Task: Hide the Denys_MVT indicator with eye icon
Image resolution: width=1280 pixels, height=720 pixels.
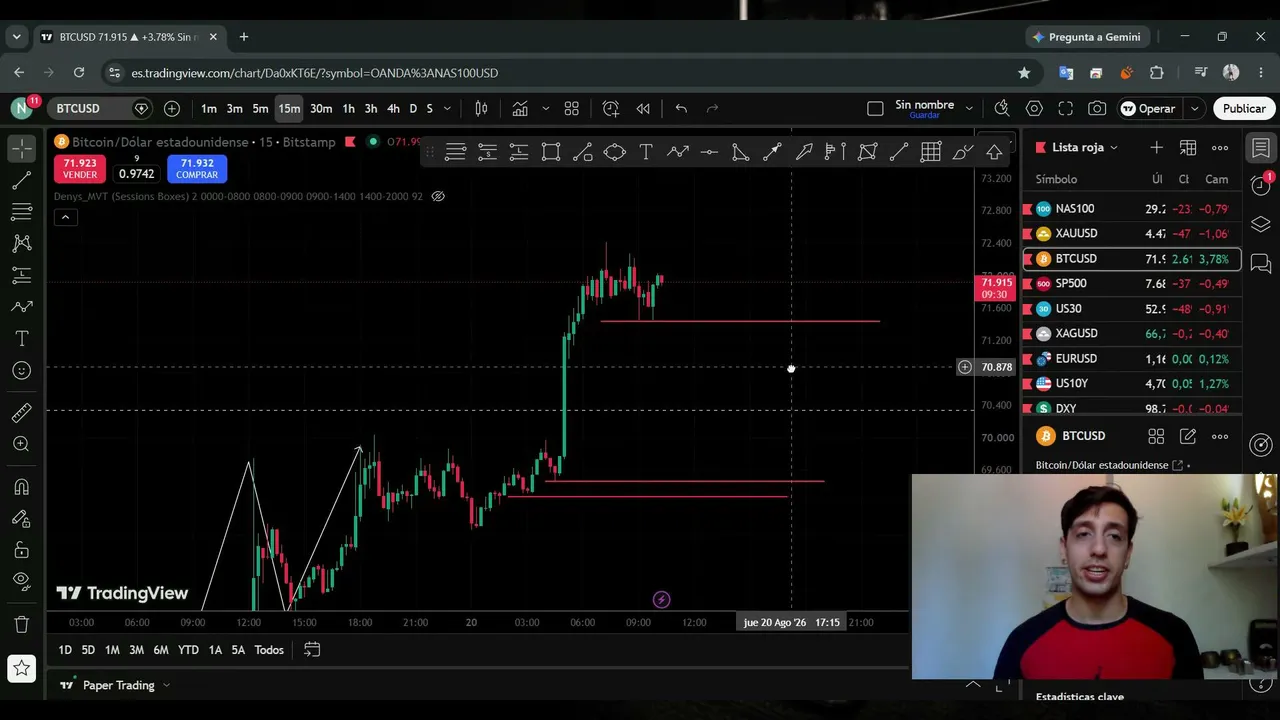Action: coord(438,196)
